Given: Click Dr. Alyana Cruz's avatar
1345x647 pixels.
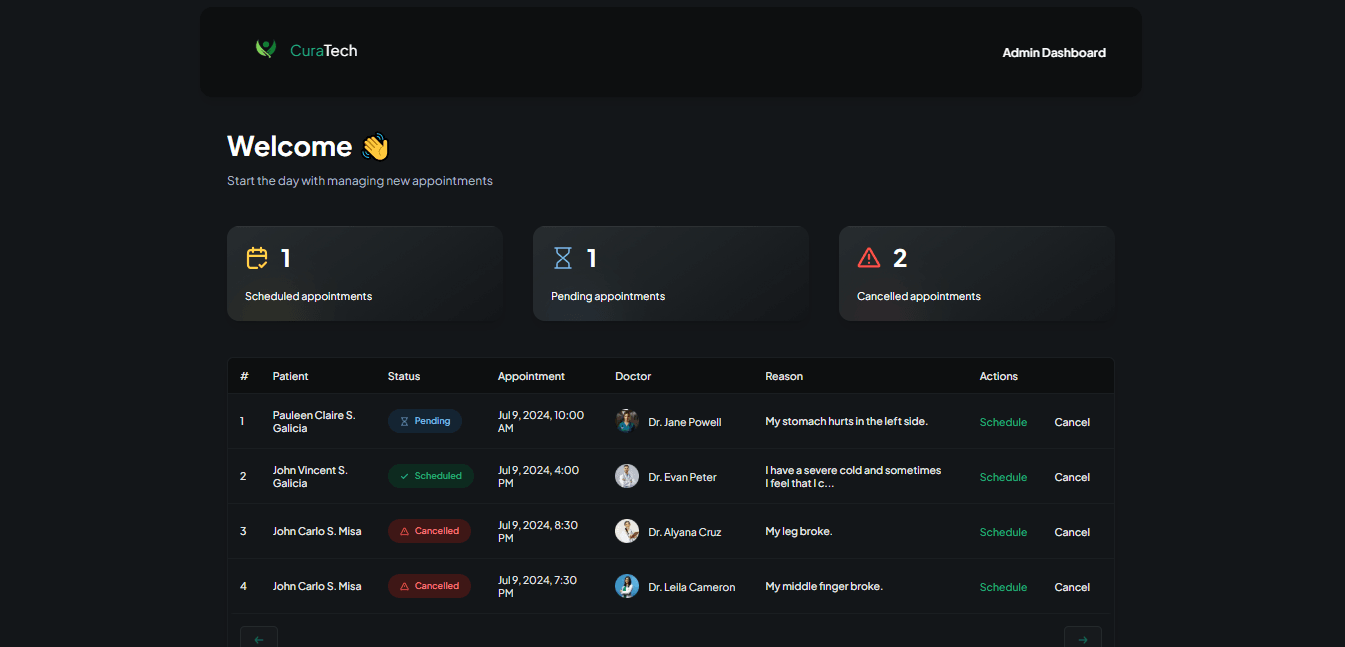Looking at the screenshot, I should pos(627,531).
